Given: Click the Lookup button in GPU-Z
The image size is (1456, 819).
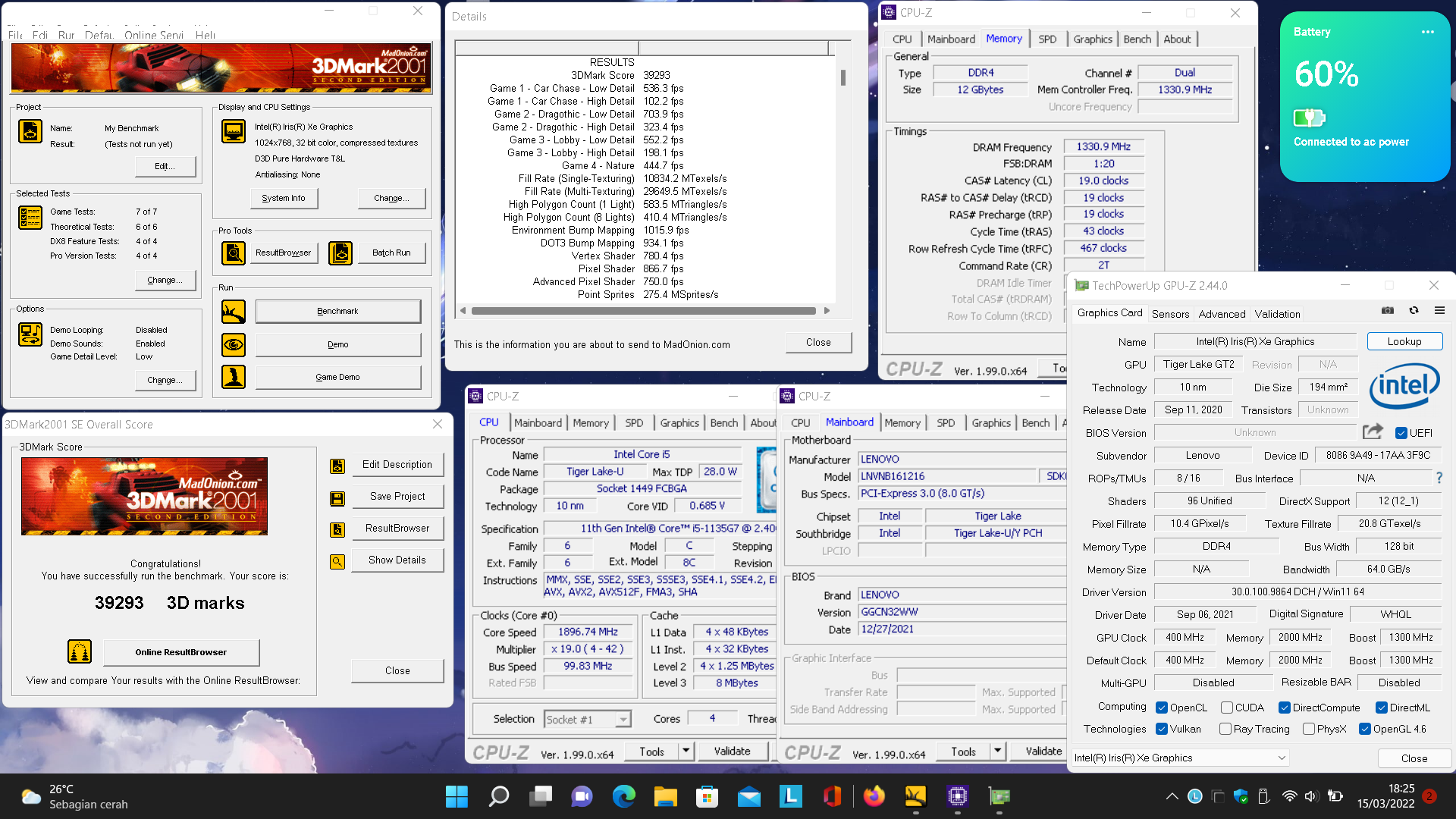Looking at the screenshot, I should point(1404,341).
